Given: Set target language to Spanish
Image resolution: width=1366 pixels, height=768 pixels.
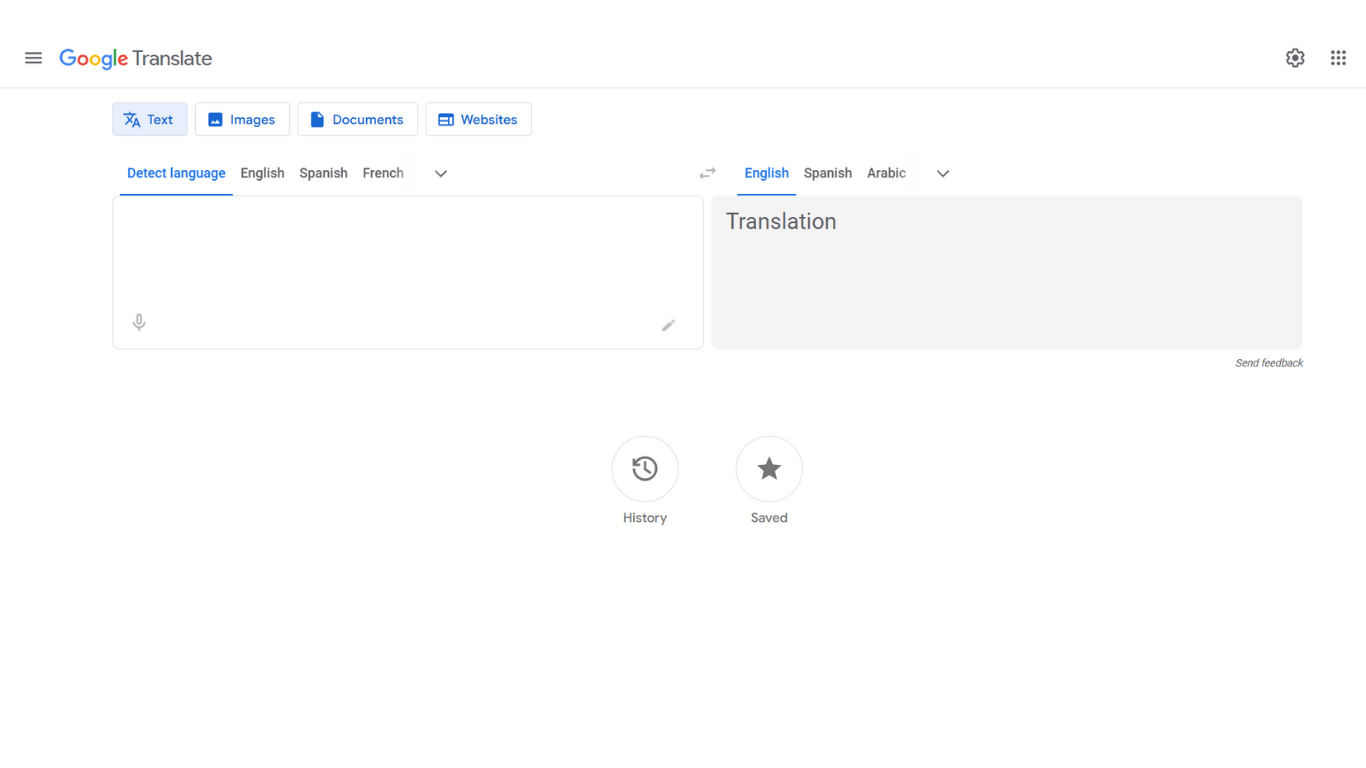Looking at the screenshot, I should click(x=827, y=173).
